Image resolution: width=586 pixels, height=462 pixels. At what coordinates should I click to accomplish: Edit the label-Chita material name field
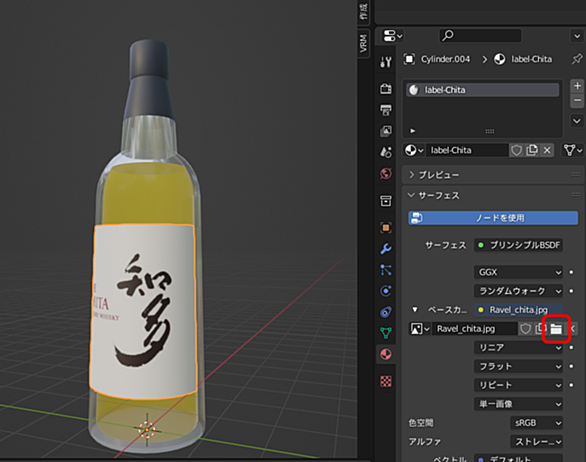pos(466,150)
